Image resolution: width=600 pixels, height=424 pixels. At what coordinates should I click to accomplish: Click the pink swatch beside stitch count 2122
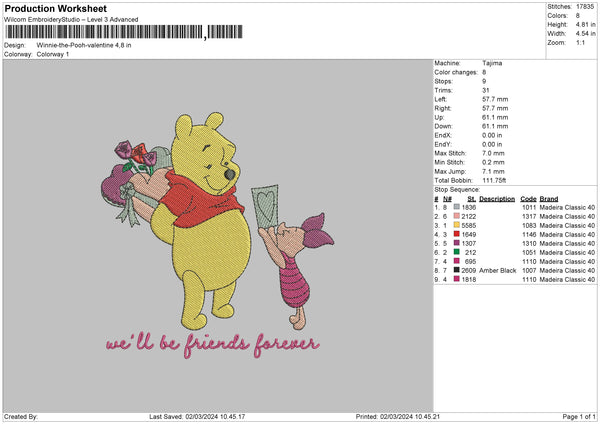[457, 216]
